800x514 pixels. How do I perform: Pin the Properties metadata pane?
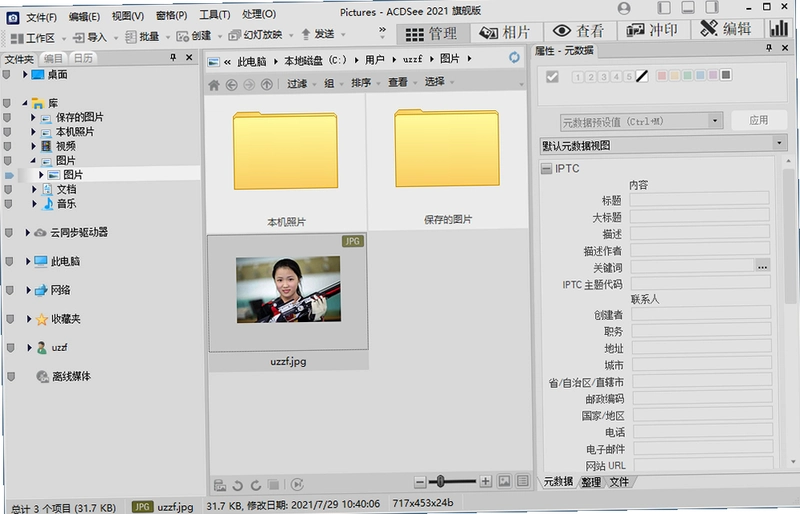click(x=769, y=47)
